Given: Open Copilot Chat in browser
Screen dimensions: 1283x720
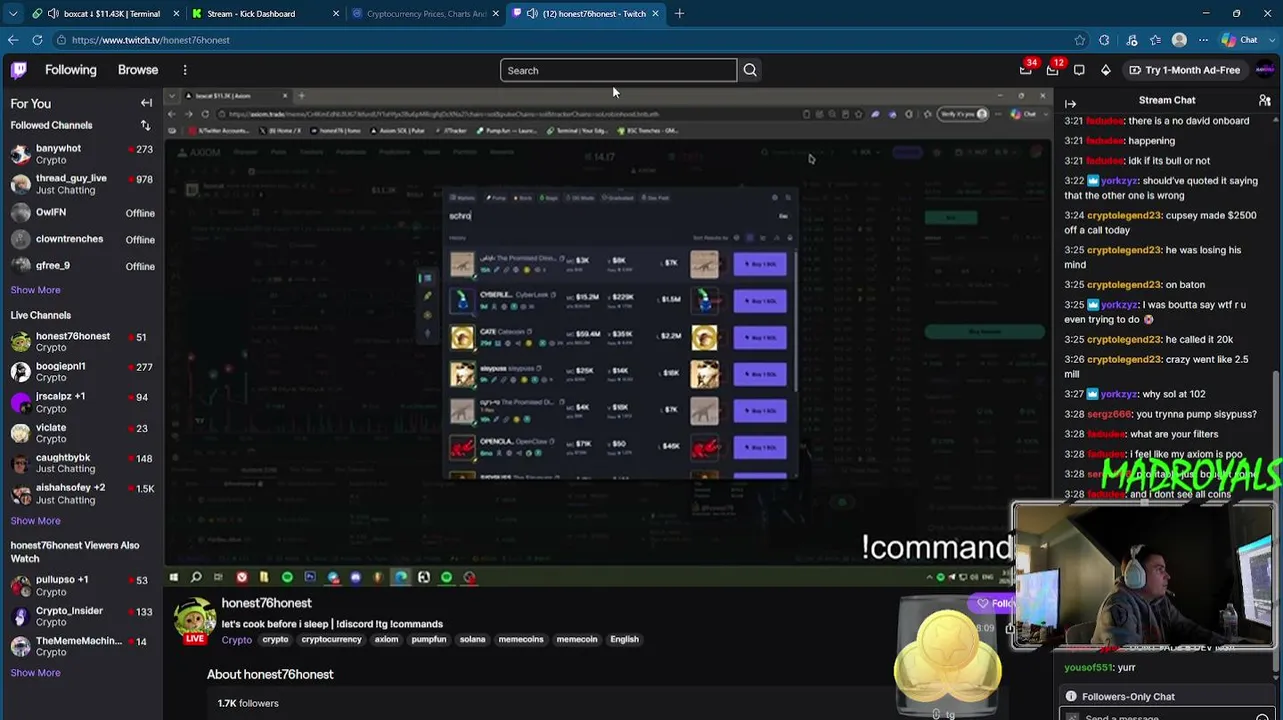Looking at the screenshot, I should (1241, 40).
